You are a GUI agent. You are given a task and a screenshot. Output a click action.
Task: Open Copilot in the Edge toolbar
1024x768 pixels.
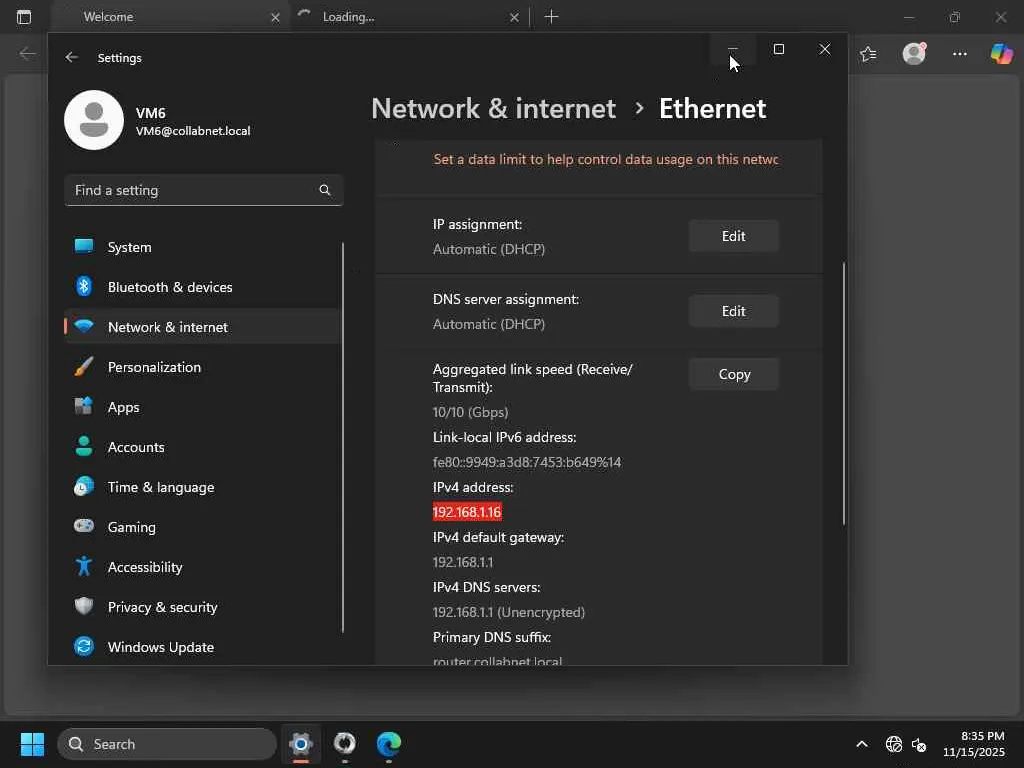click(x=1001, y=54)
